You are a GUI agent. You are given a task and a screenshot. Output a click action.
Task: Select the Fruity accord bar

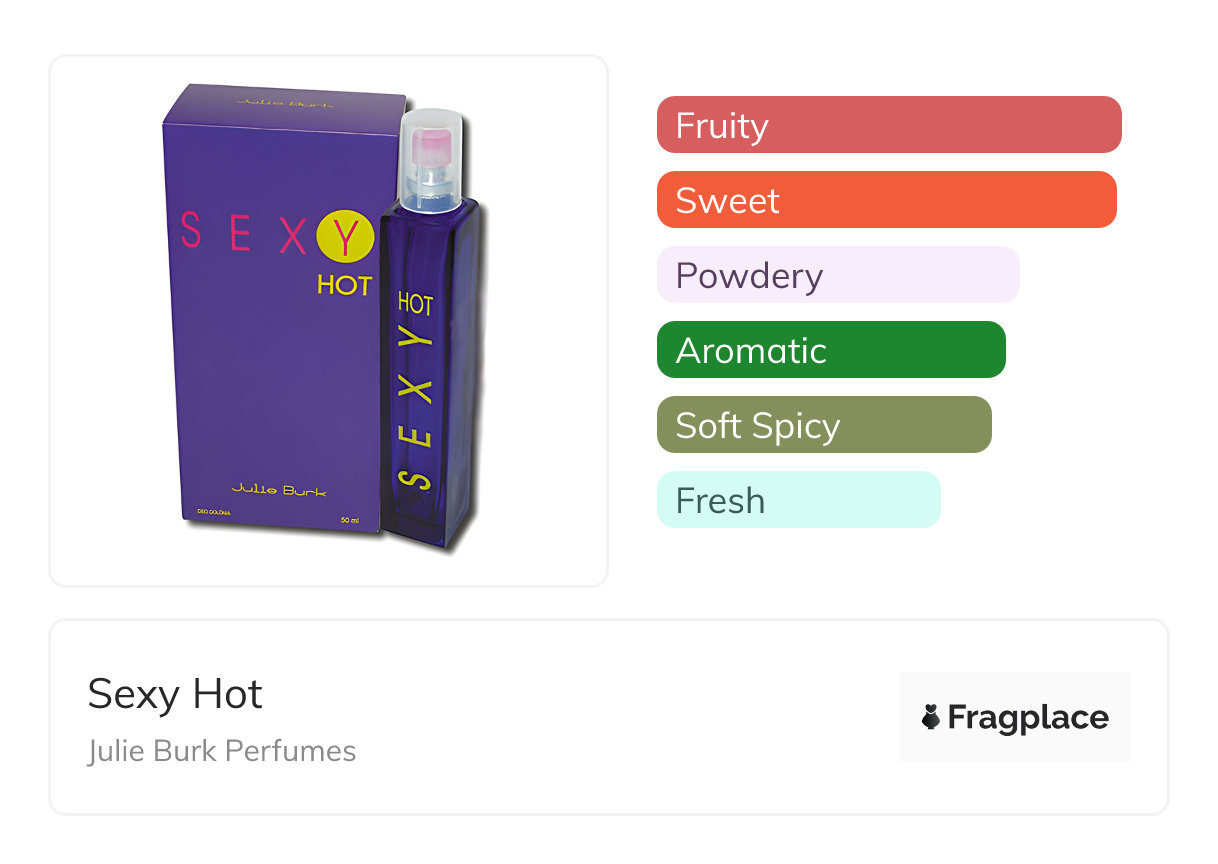889,125
